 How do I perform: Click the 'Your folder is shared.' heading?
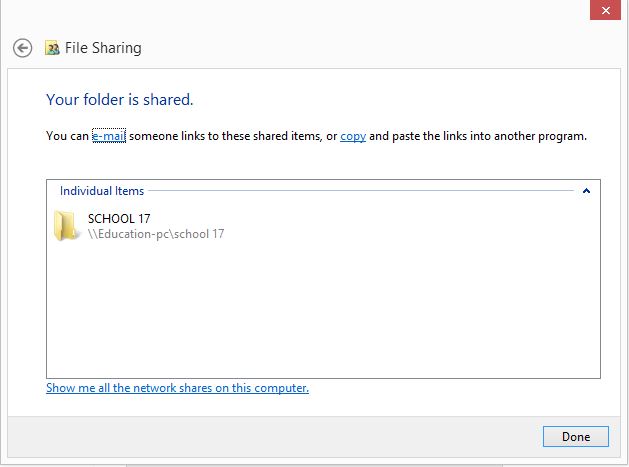(120, 99)
